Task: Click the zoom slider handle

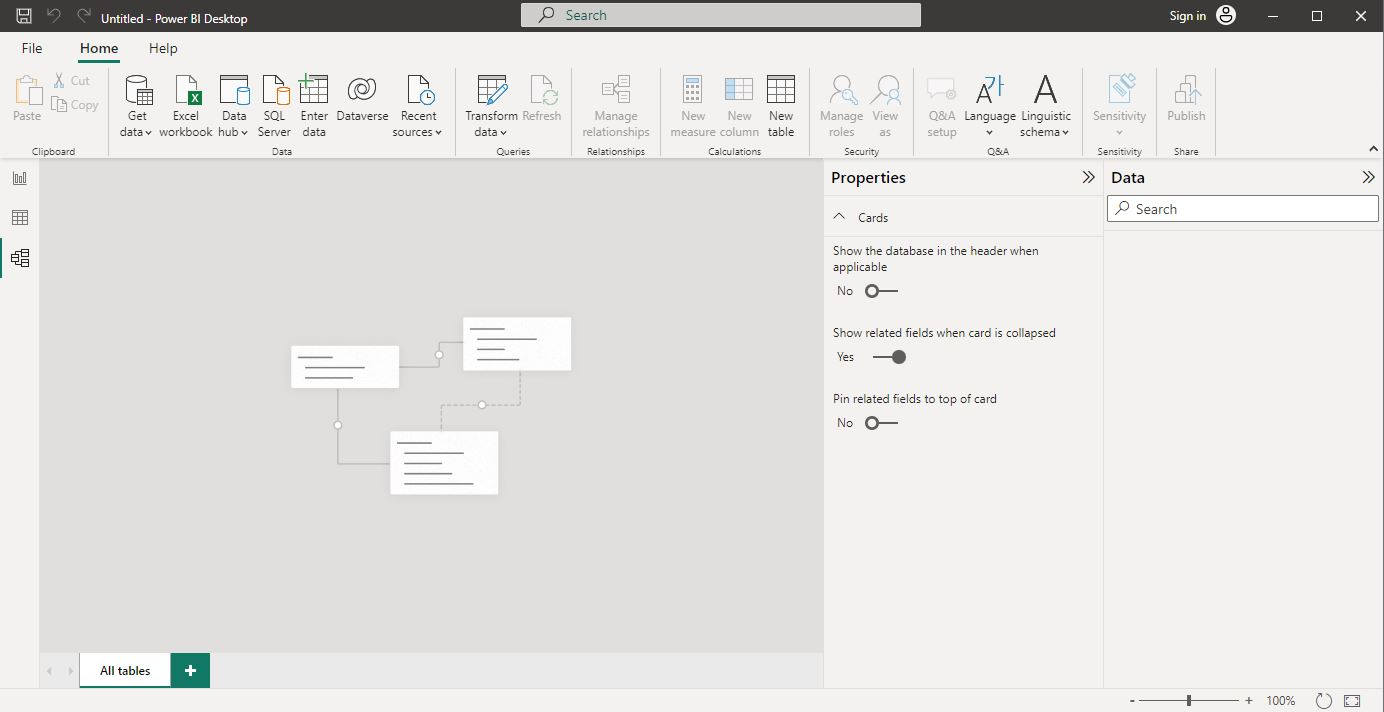Action: pyautogui.click(x=1189, y=701)
